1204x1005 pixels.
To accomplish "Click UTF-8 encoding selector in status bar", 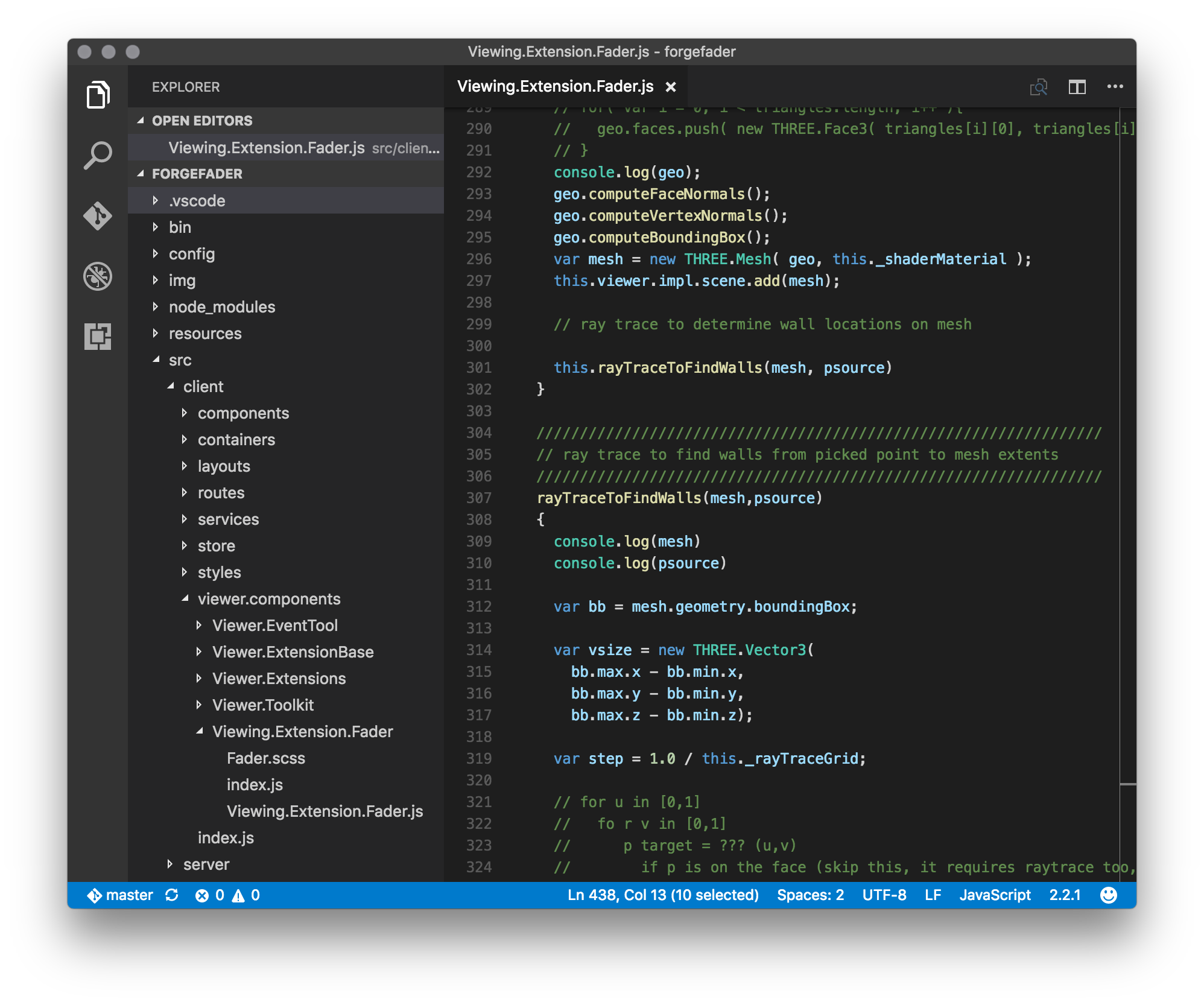I will point(884,895).
